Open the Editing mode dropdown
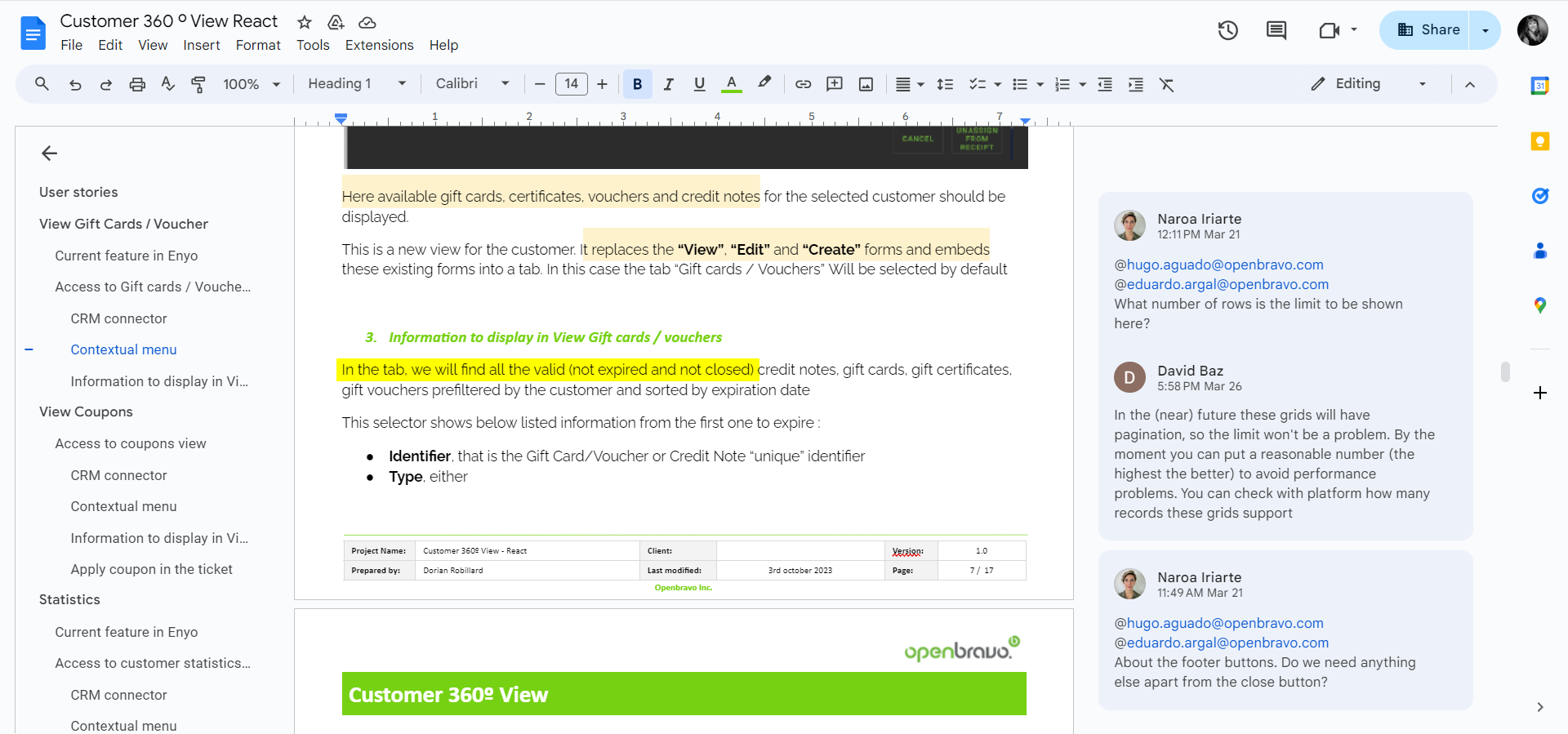 click(1368, 83)
